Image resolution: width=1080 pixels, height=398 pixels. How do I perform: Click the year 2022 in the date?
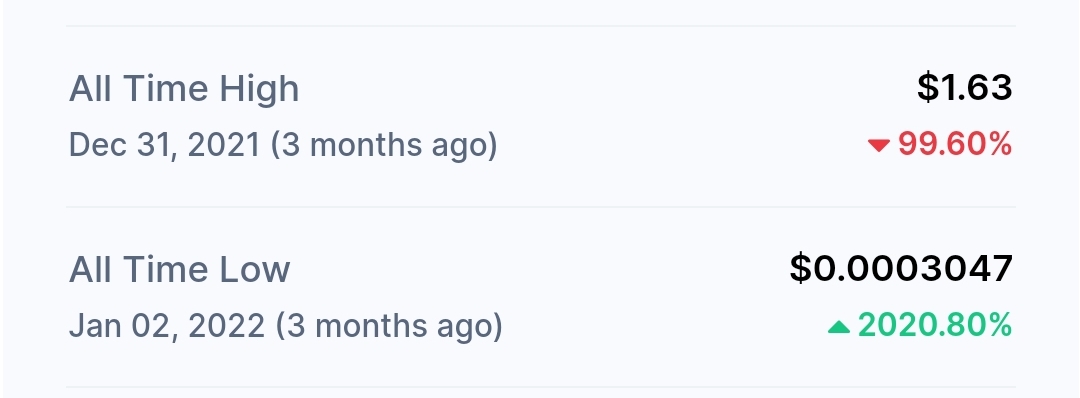(227, 326)
